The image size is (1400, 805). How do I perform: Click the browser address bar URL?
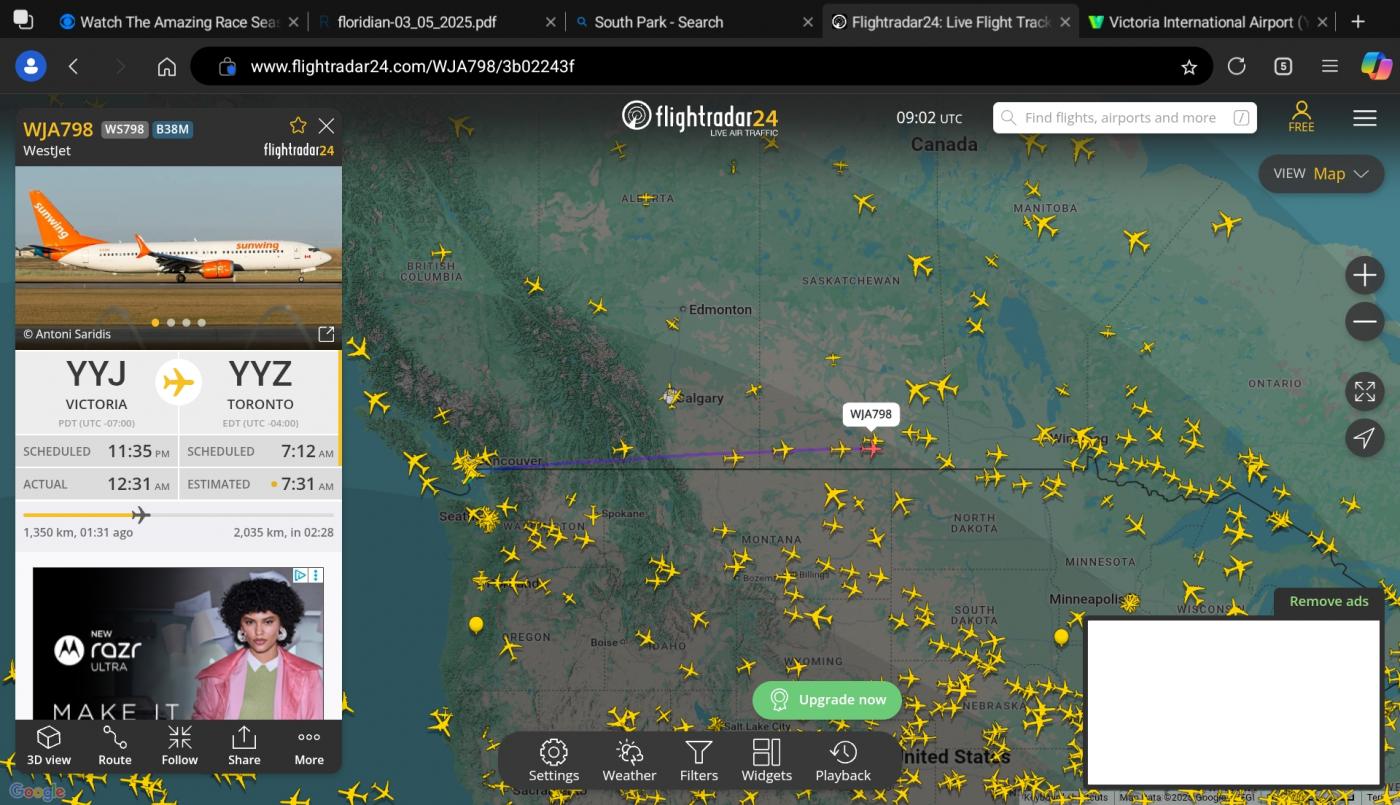coord(412,67)
